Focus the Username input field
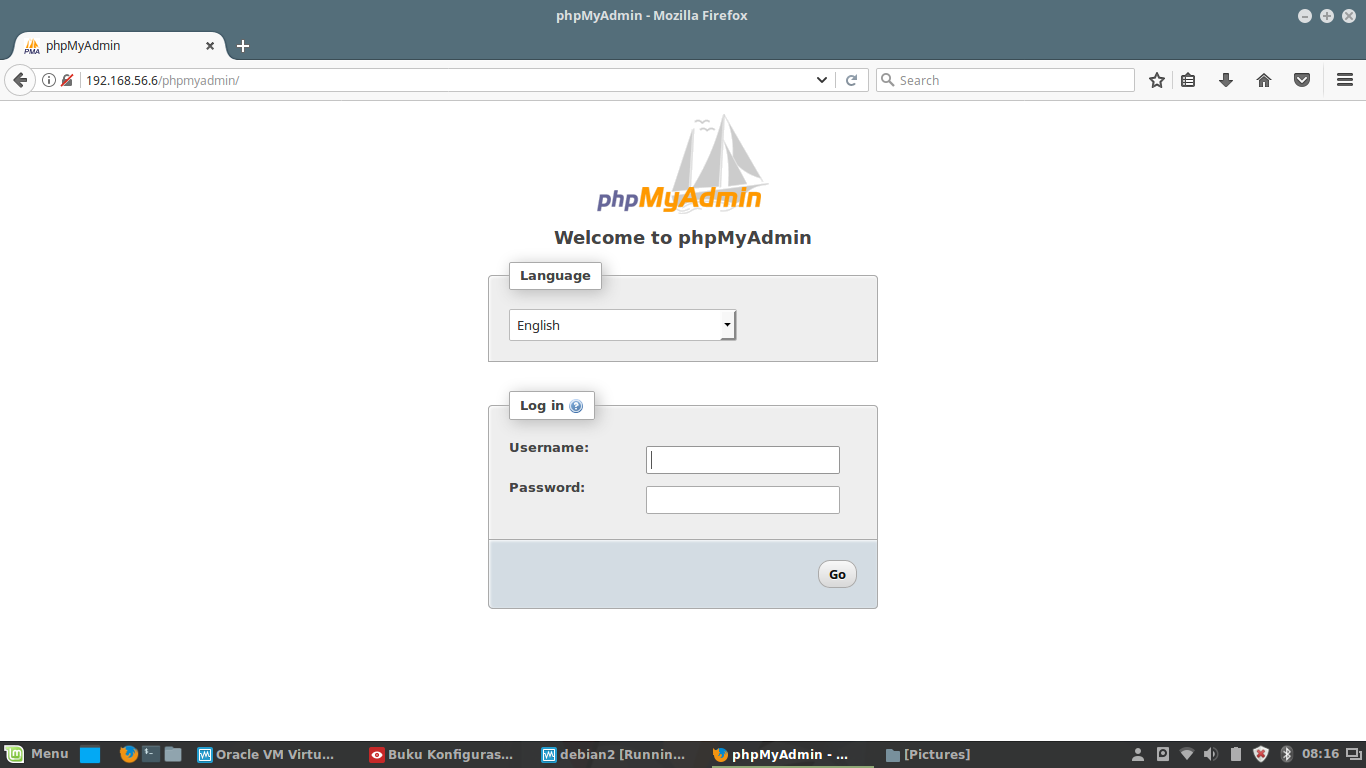The height and width of the screenshot is (768, 1366). (743, 460)
